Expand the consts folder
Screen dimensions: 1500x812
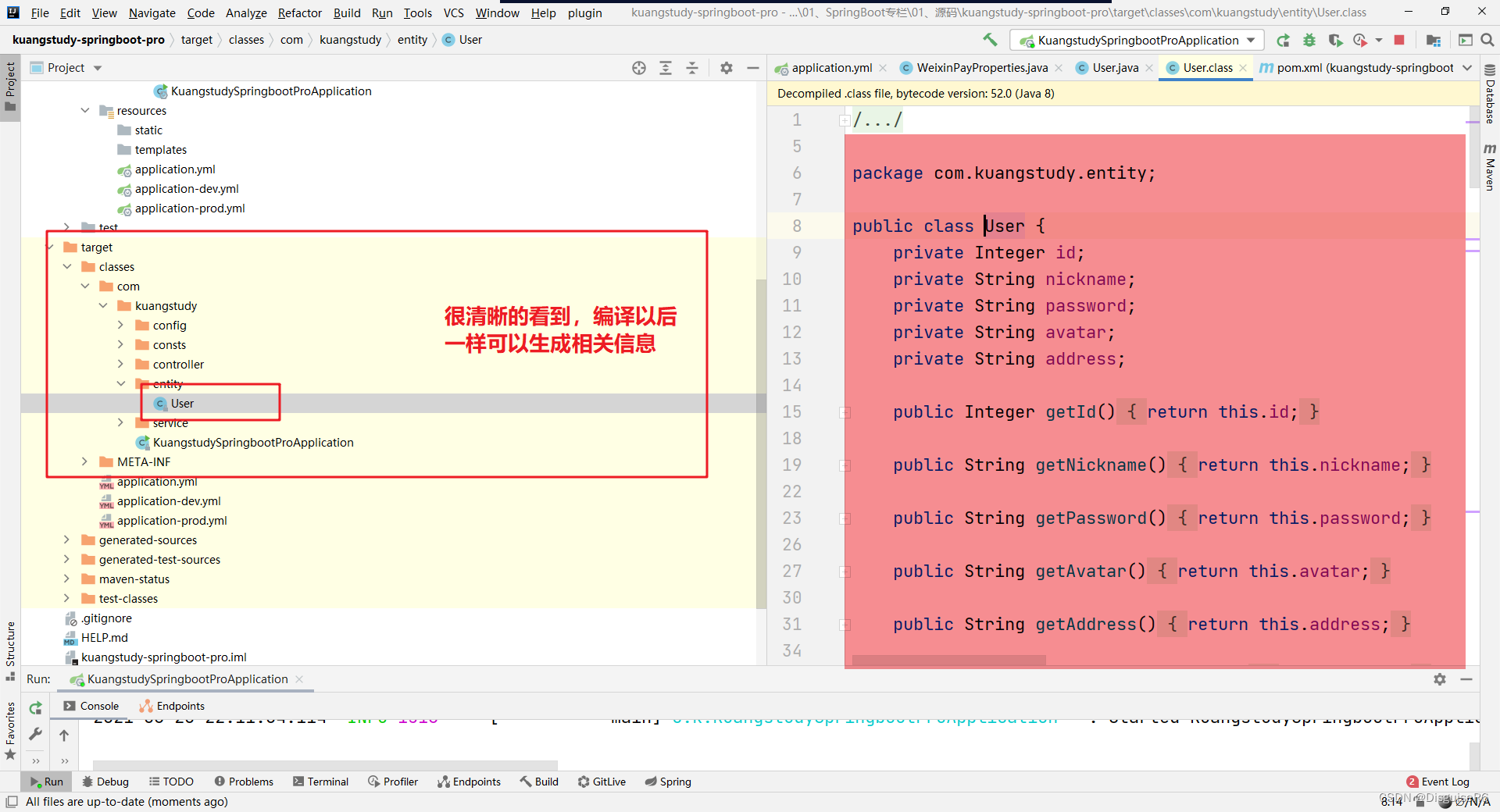(x=120, y=345)
